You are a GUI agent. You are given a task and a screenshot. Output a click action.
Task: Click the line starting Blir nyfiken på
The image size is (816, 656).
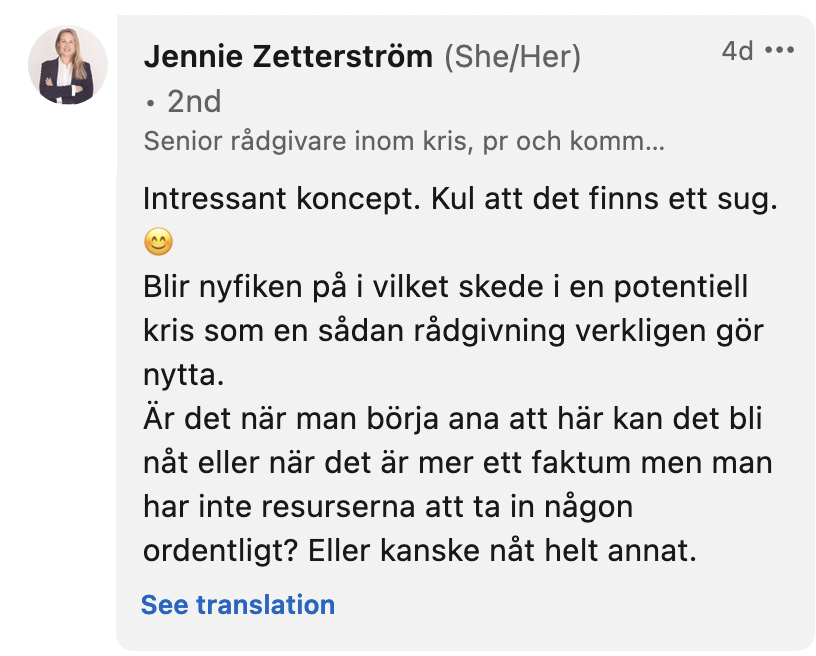click(x=445, y=287)
